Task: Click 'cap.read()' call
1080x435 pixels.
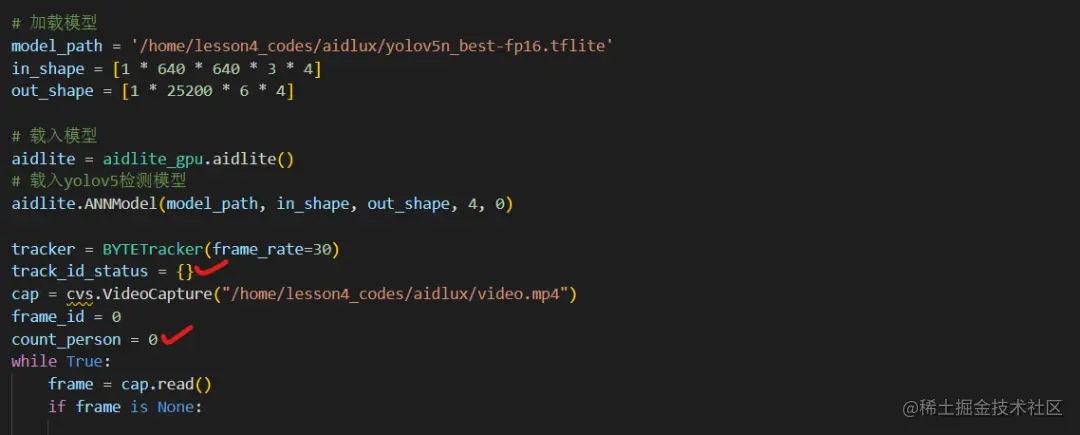Action: pyautogui.click(x=167, y=385)
